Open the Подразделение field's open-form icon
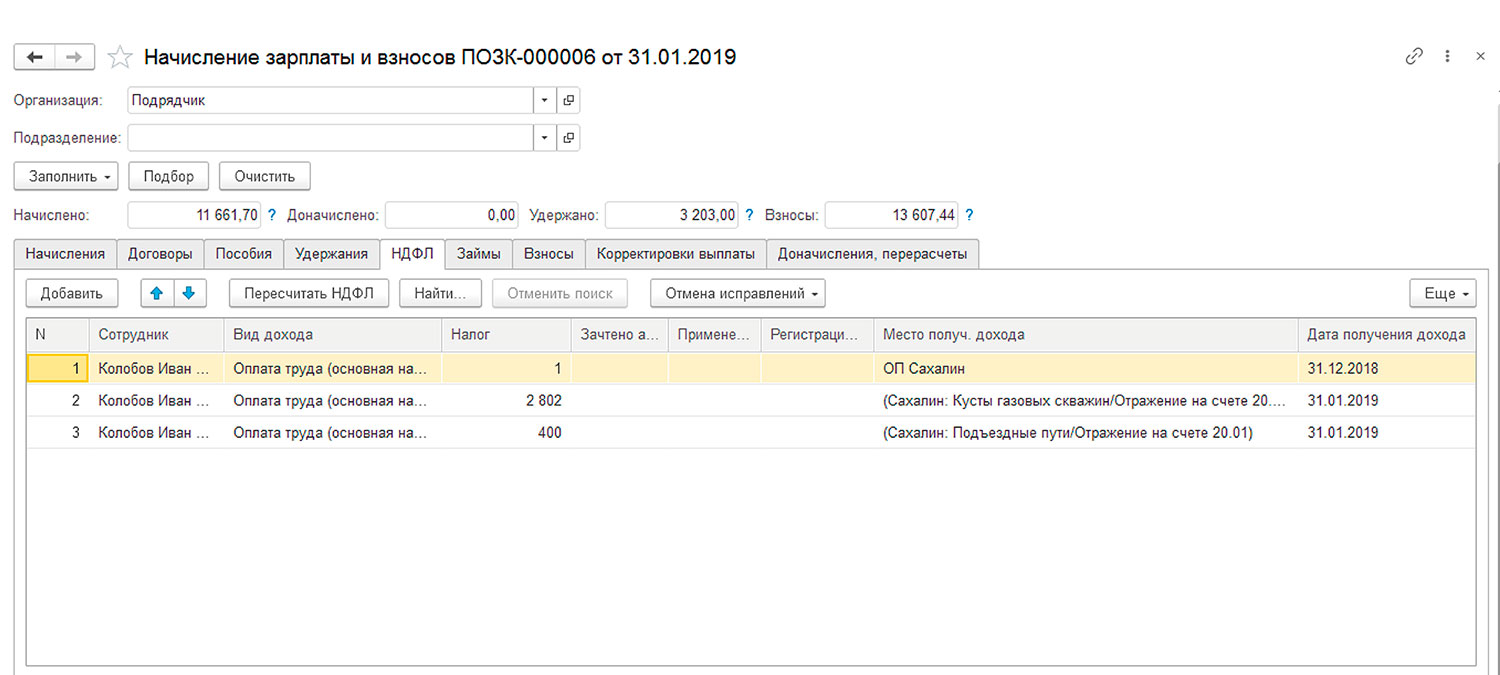Viewport: 1500px width, 675px height. (x=568, y=138)
